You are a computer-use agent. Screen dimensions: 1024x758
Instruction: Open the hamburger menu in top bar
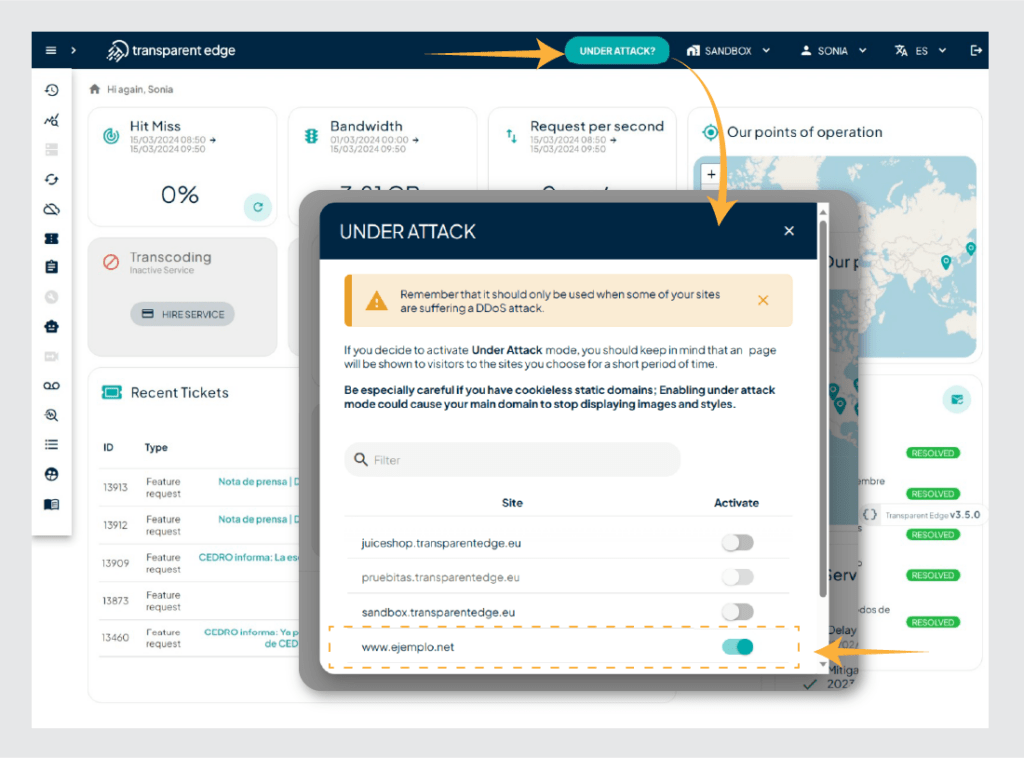[51, 51]
